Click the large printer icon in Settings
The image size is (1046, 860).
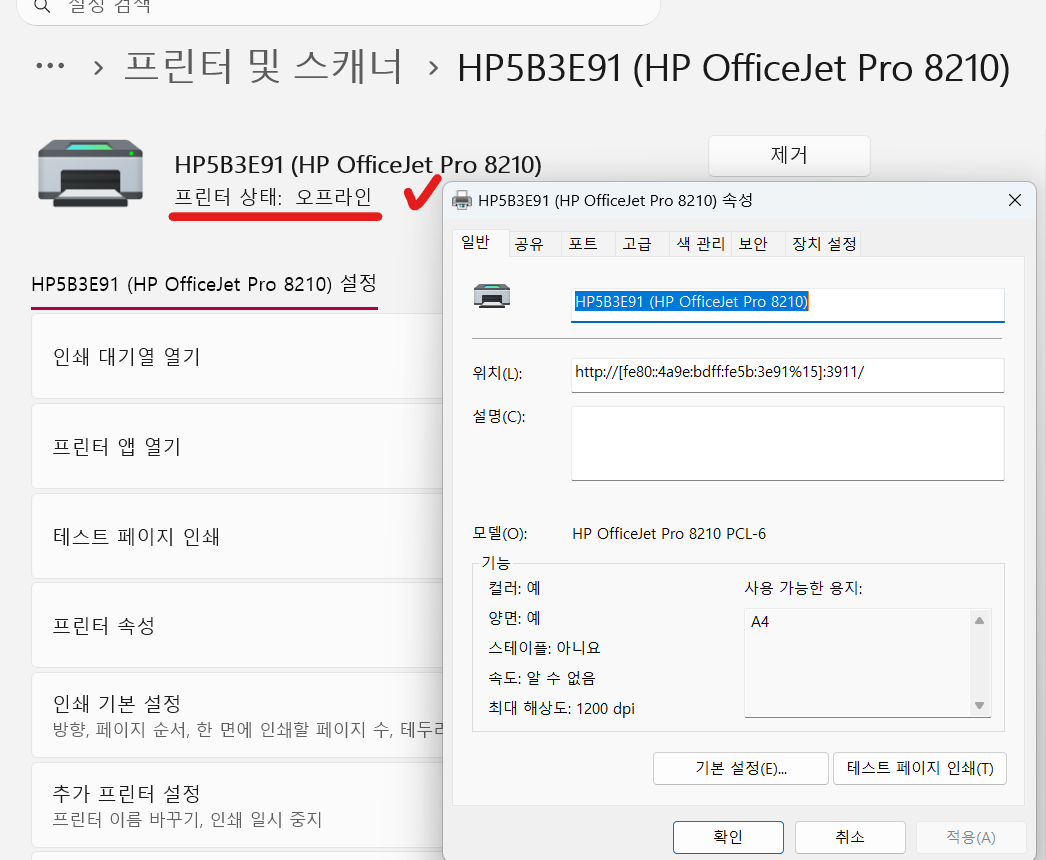pos(90,173)
